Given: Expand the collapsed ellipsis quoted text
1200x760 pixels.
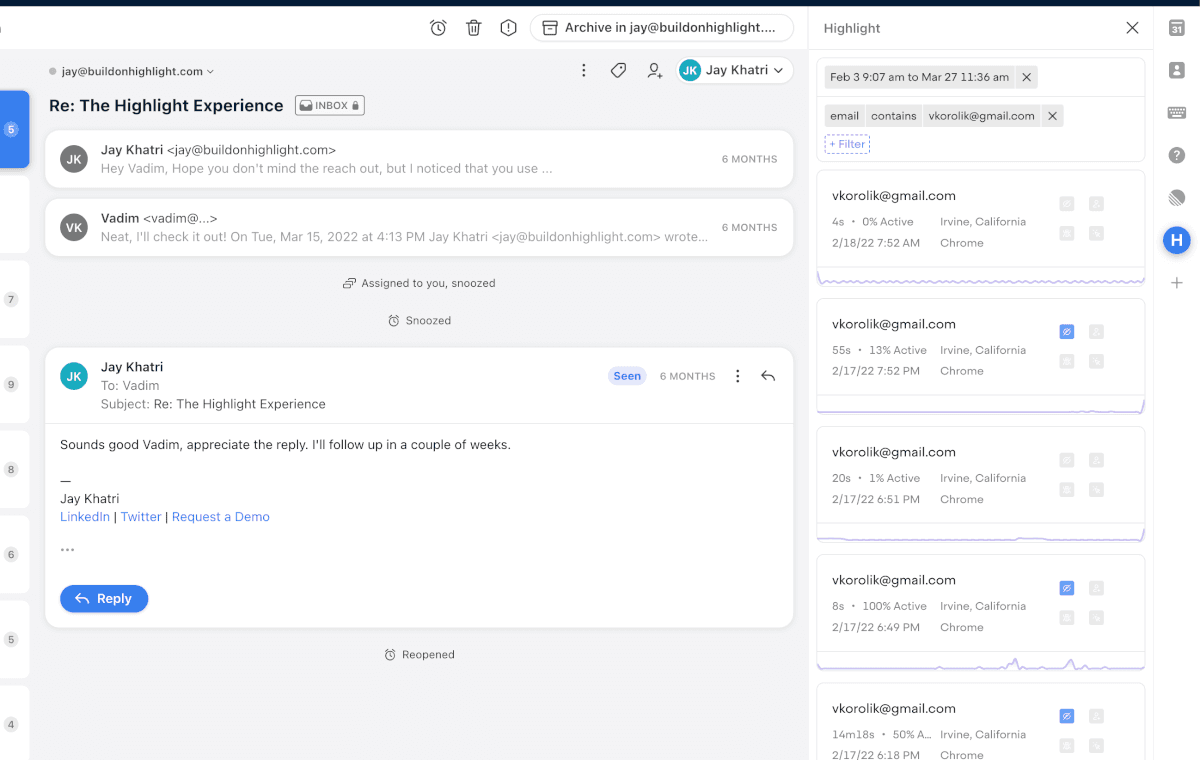Looking at the screenshot, I should (x=67, y=549).
